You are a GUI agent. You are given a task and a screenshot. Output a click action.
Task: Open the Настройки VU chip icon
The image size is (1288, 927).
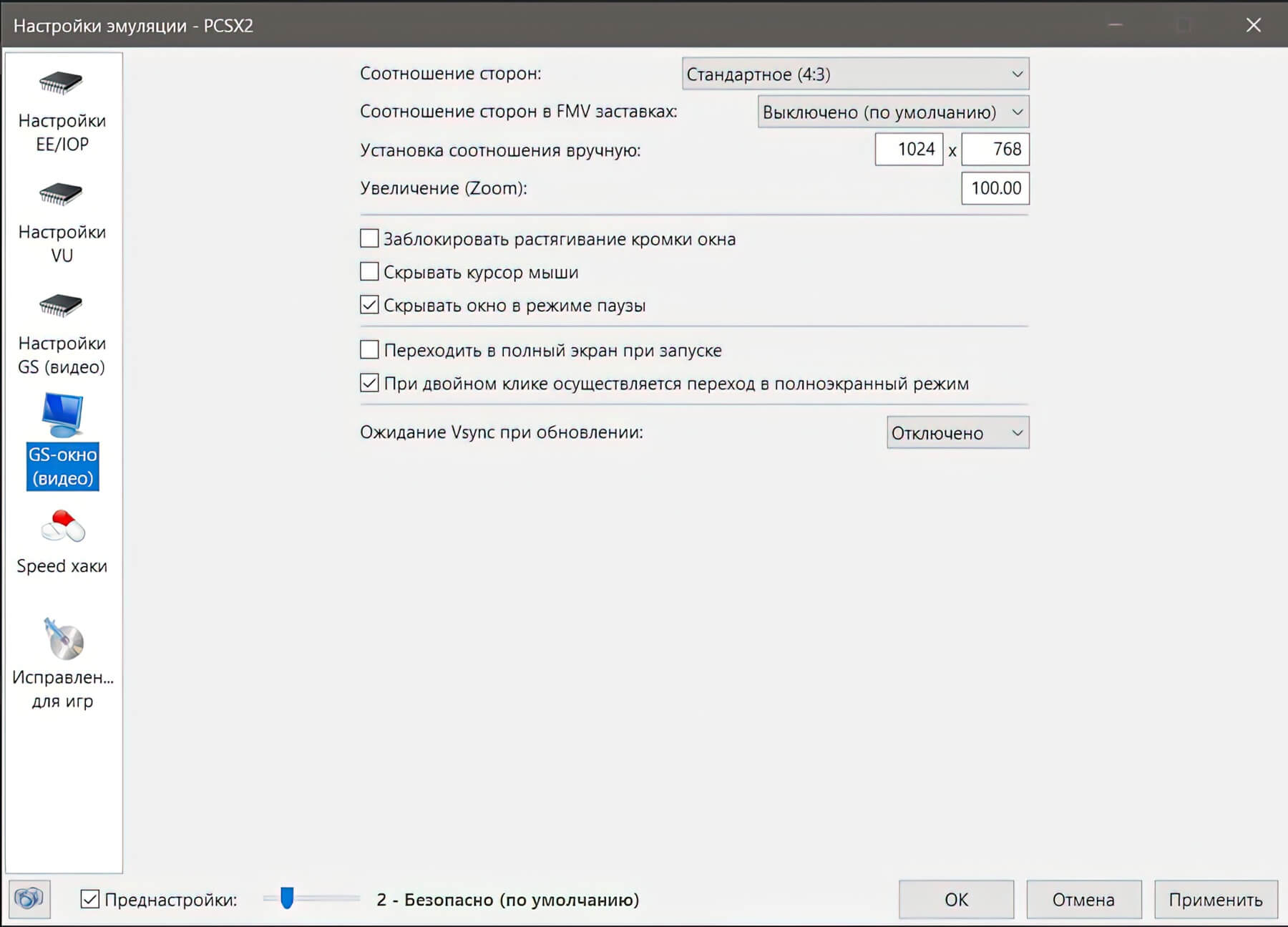tap(61, 194)
